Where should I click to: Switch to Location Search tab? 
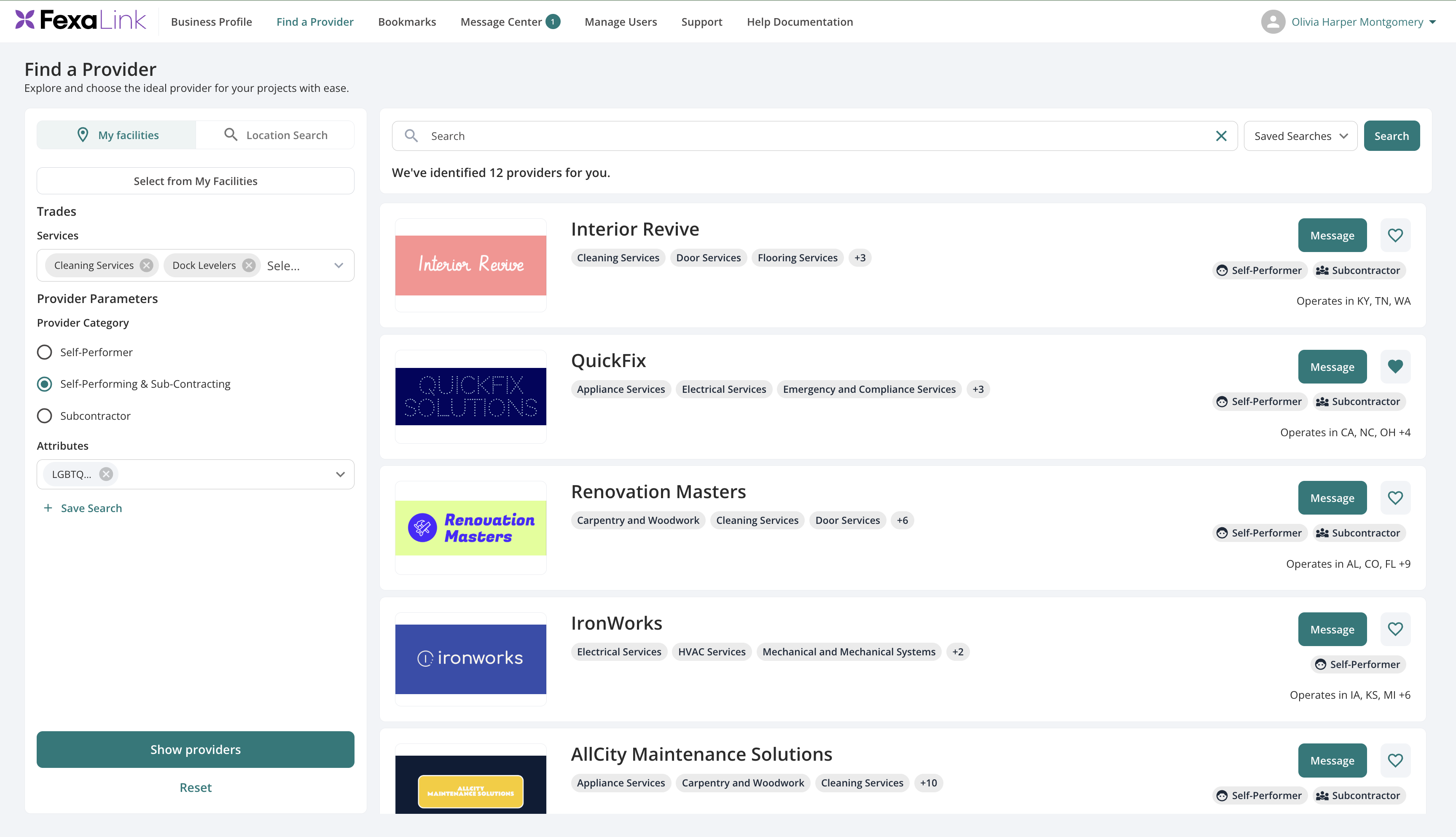275,134
